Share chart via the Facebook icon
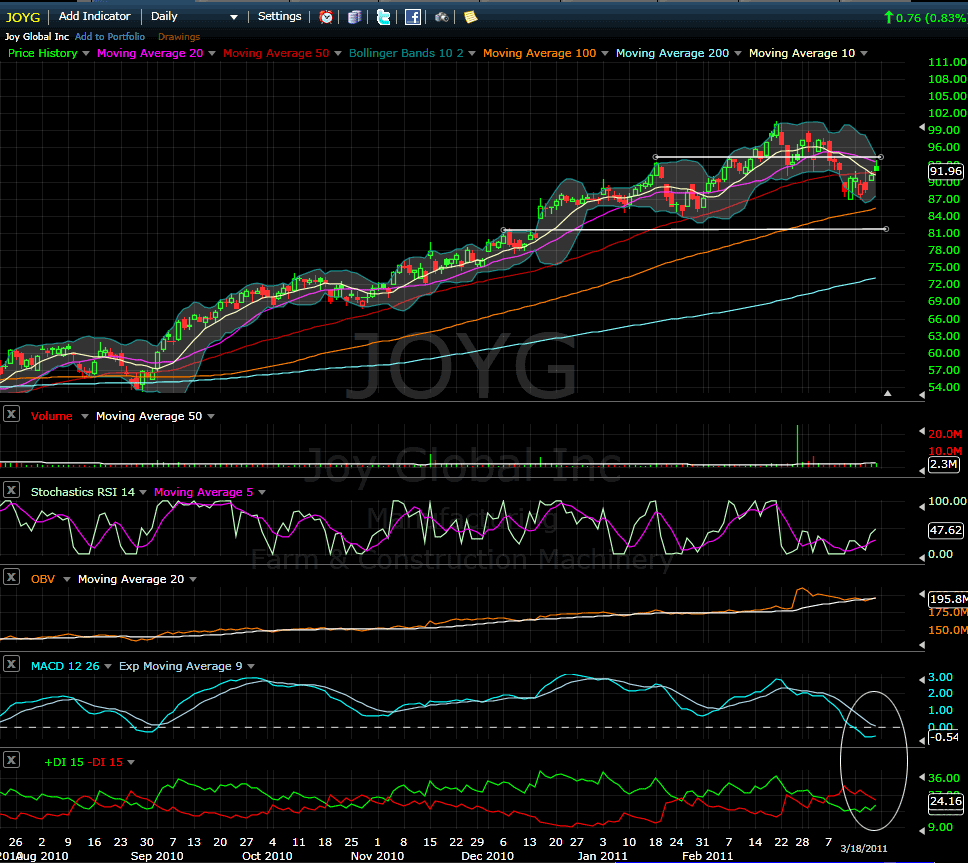 pyautogui.click(x=412, y=17)
